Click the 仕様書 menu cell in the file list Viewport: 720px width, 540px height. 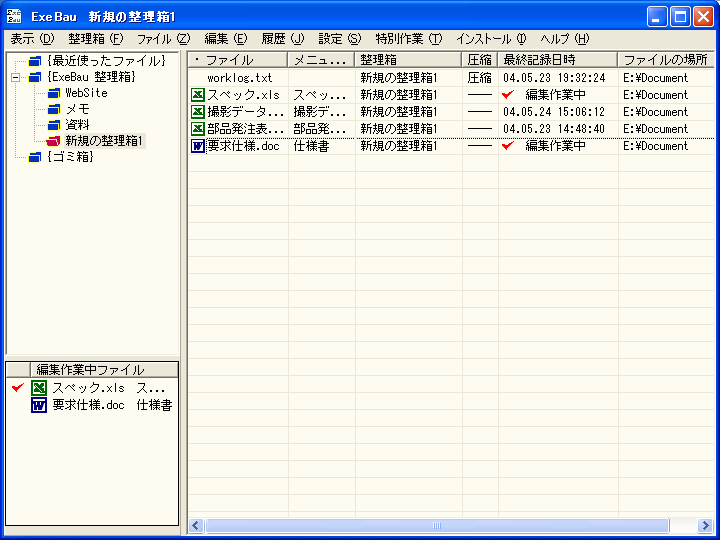(311, 146)
